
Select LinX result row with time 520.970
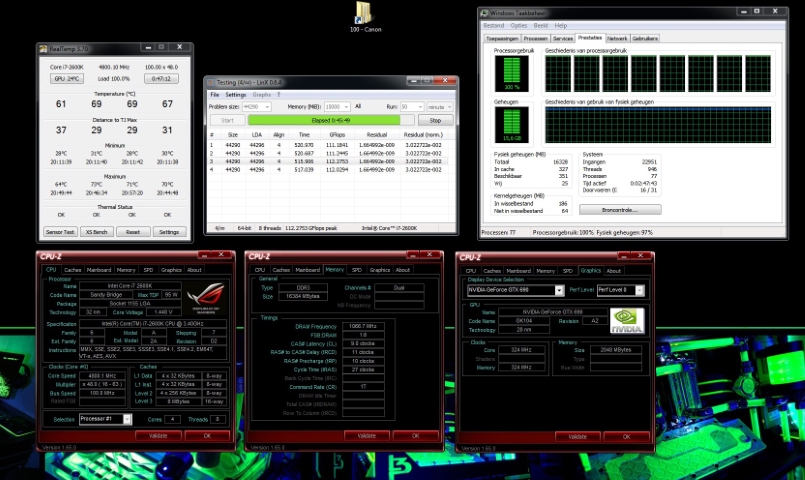(x=327, y=145)
